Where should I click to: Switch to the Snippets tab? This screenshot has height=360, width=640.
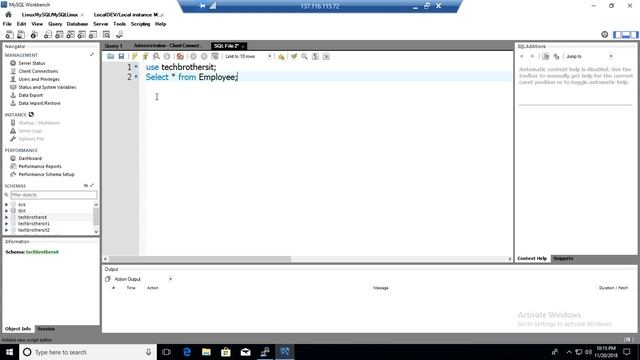[563, 259]
